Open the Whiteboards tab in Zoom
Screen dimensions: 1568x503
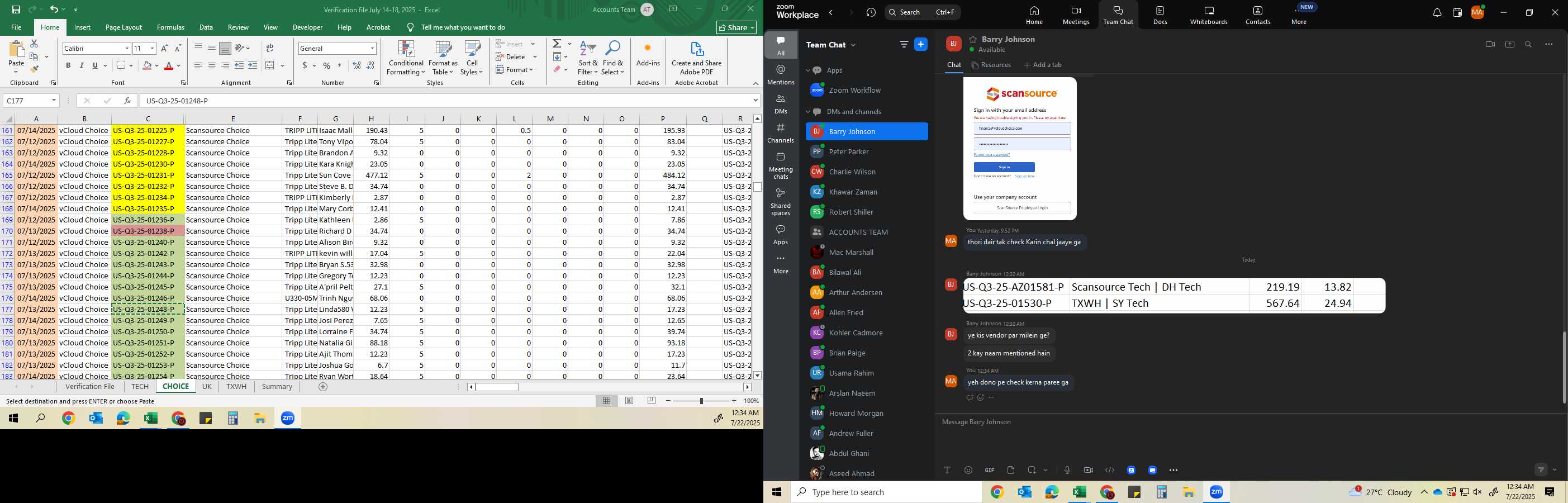pyautogui.click(x=1209, y=16)
